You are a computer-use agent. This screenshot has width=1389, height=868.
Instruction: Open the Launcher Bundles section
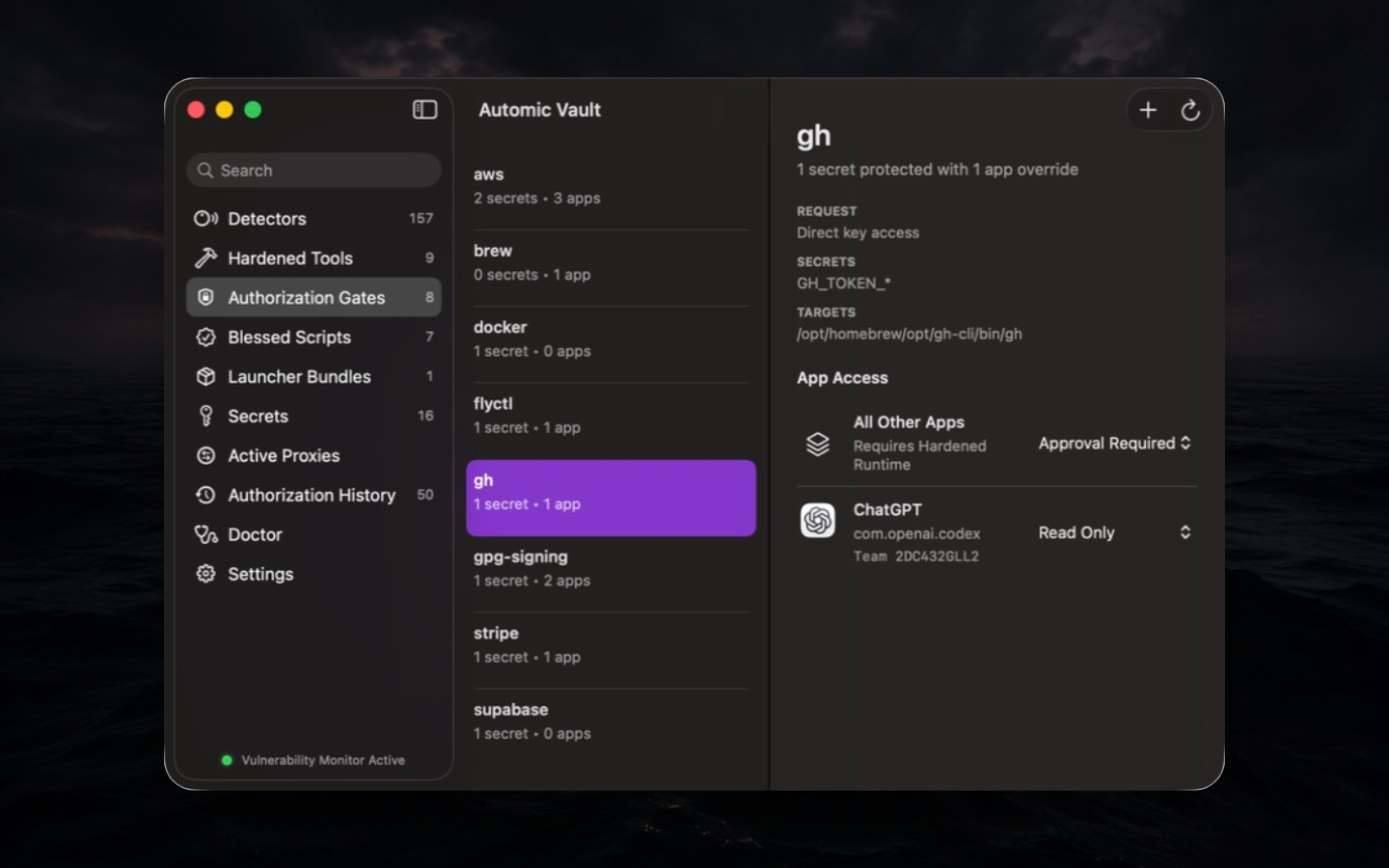(x=313, y=377)
